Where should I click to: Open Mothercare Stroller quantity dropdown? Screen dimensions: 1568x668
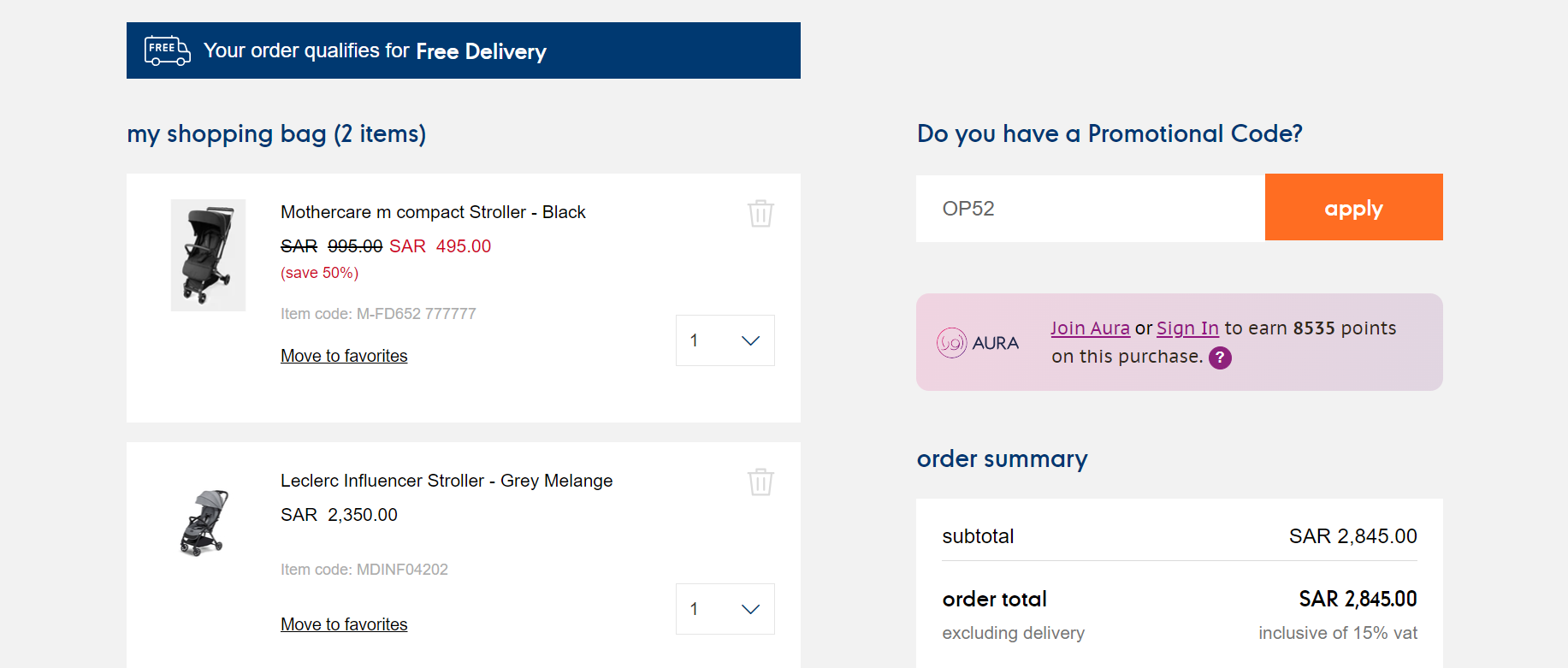coord(725,340)
